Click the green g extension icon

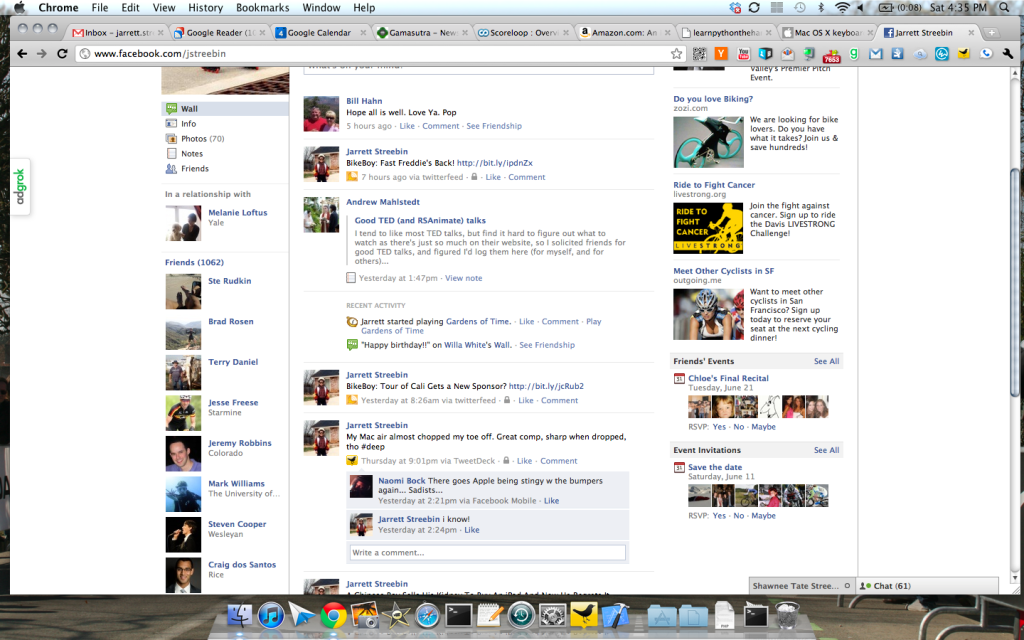point(854,54)
